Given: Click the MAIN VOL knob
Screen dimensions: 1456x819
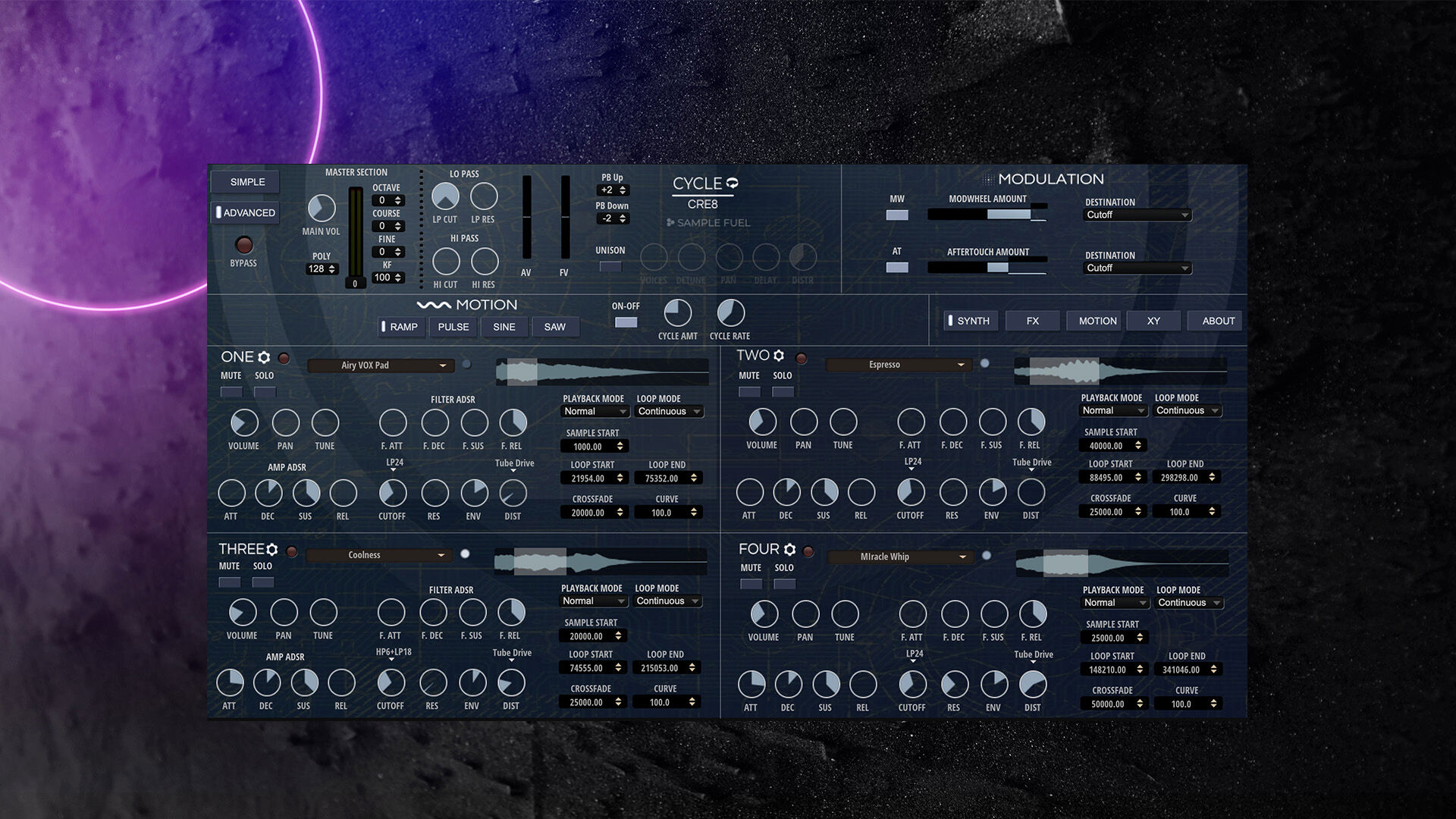Looking at the screenshot, I should [322, 208].
